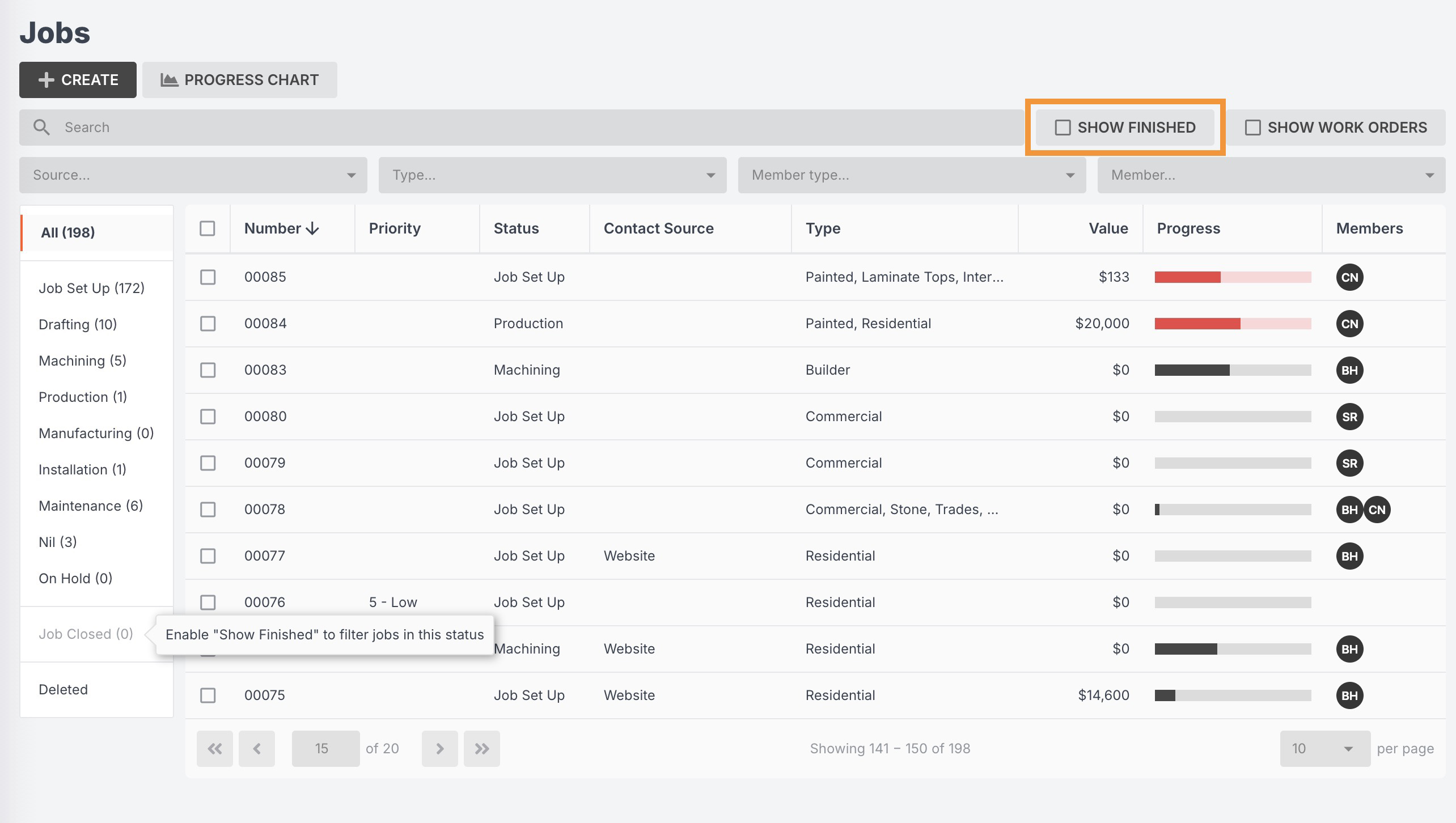The height and width of the screenshot is (823, 1456).
Task: Click the CN avatar on job 00078
Action: tap(1377, 510)
